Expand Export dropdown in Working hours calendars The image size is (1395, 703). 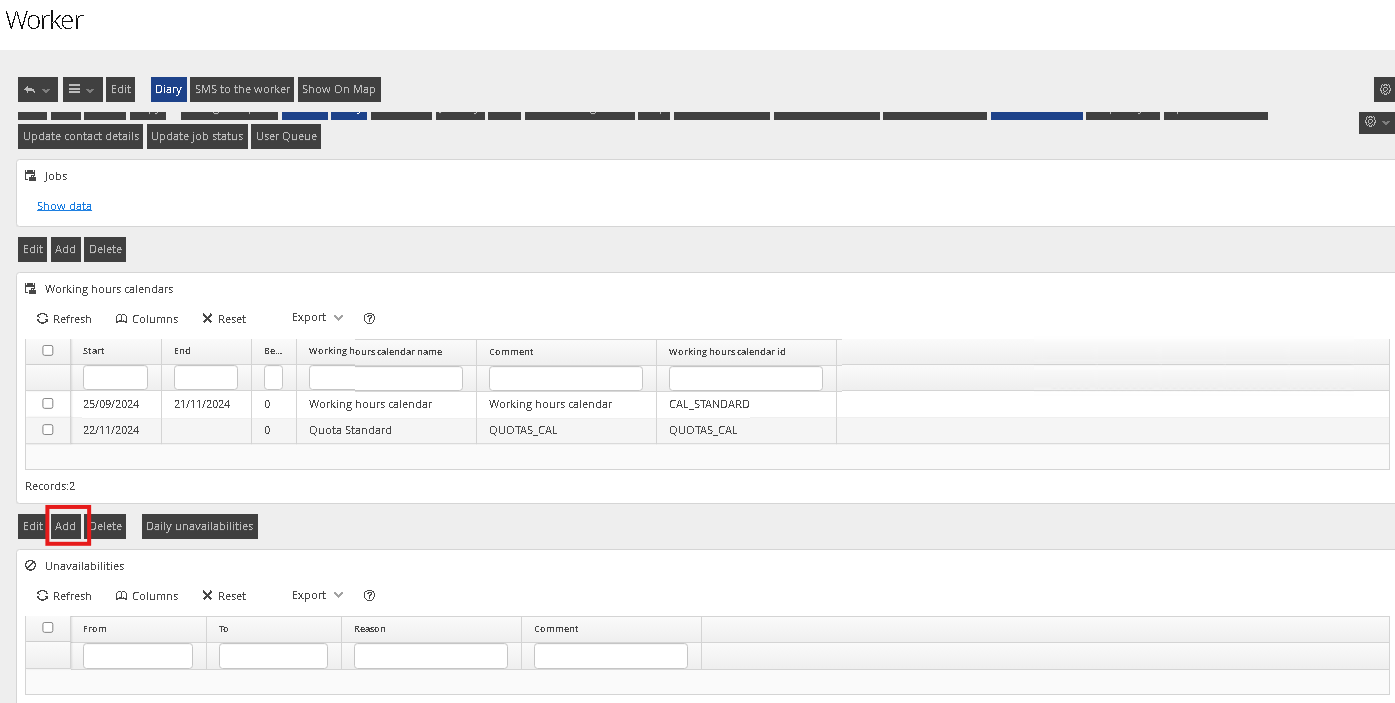click(317, 318)
